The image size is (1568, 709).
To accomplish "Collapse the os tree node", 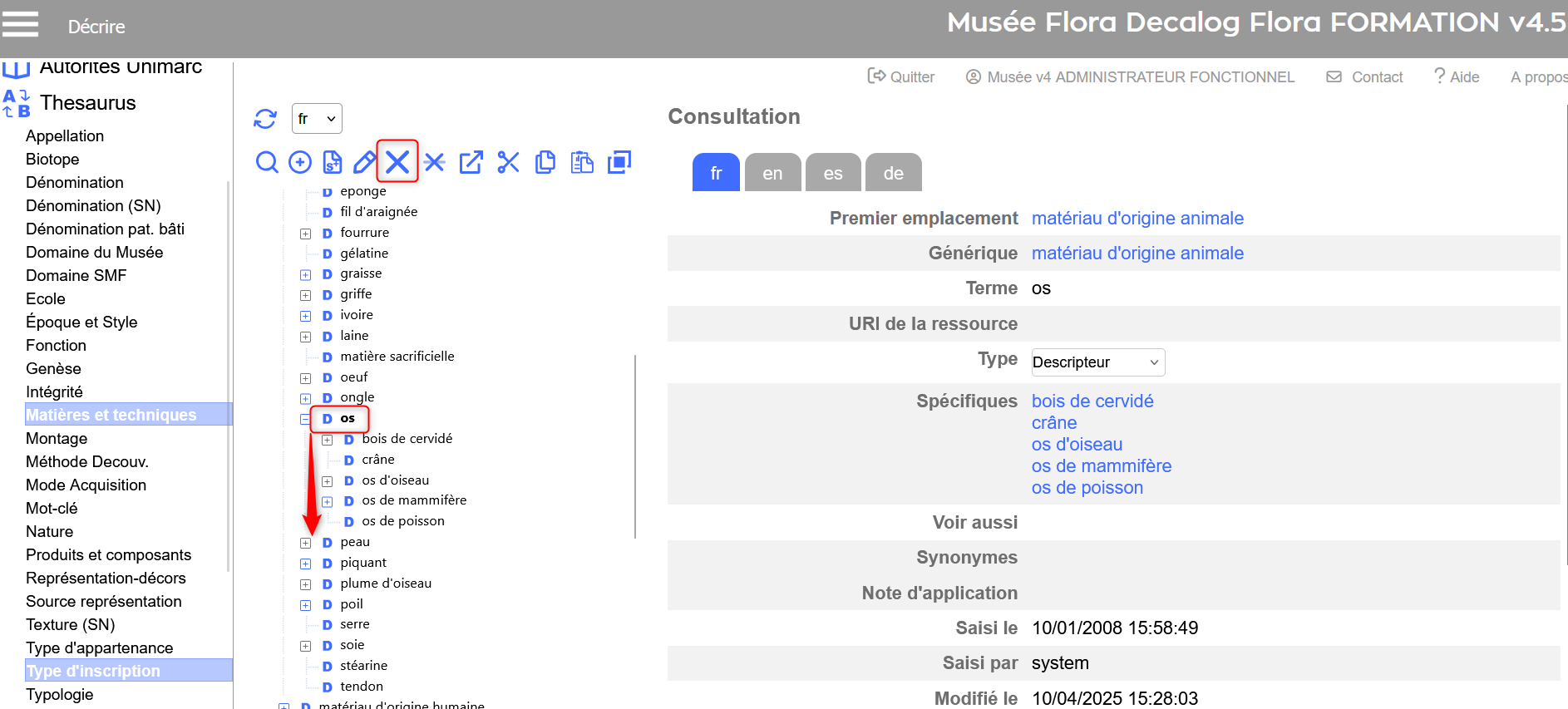I will (305, 419).
